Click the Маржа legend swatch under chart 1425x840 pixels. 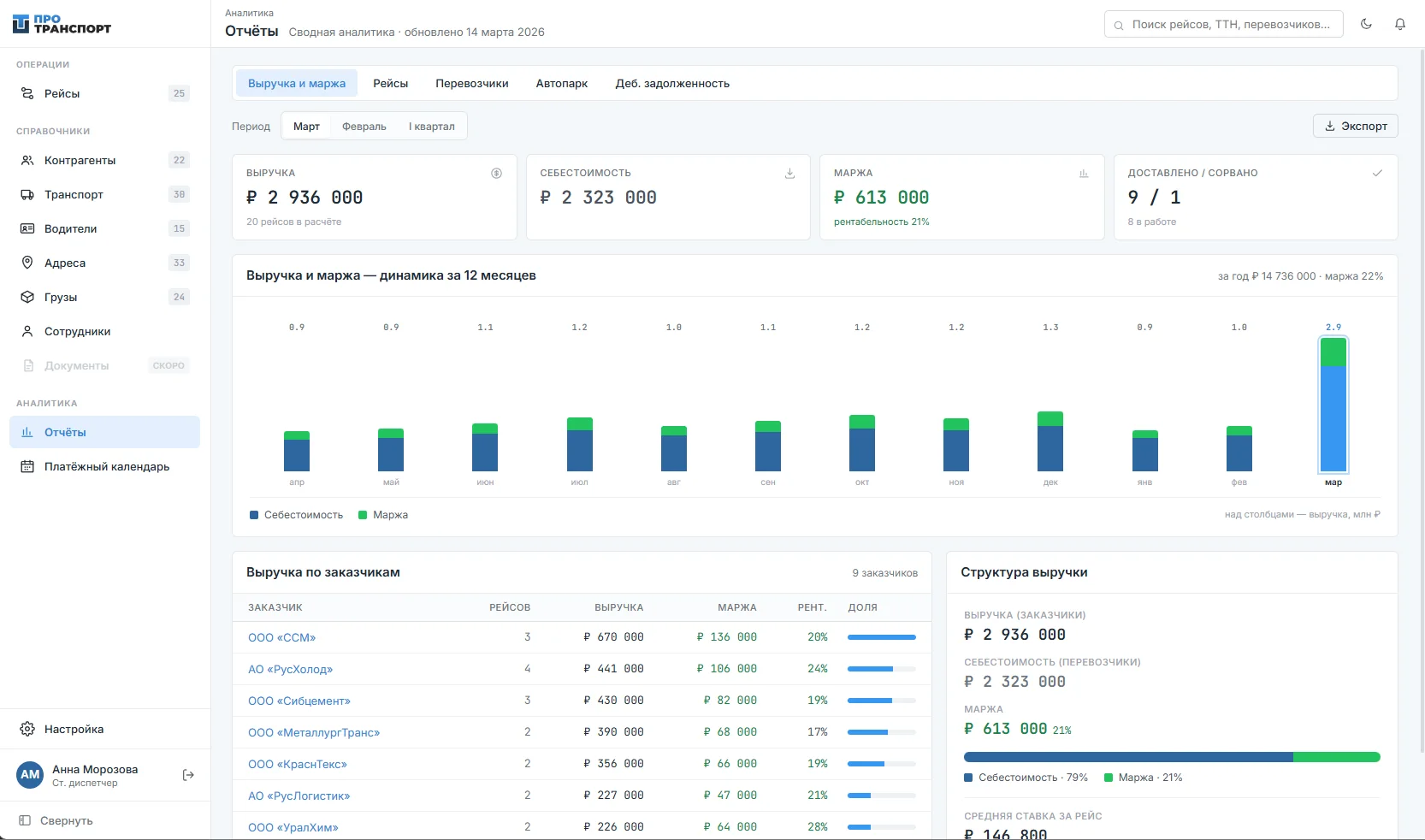(363, 515)
